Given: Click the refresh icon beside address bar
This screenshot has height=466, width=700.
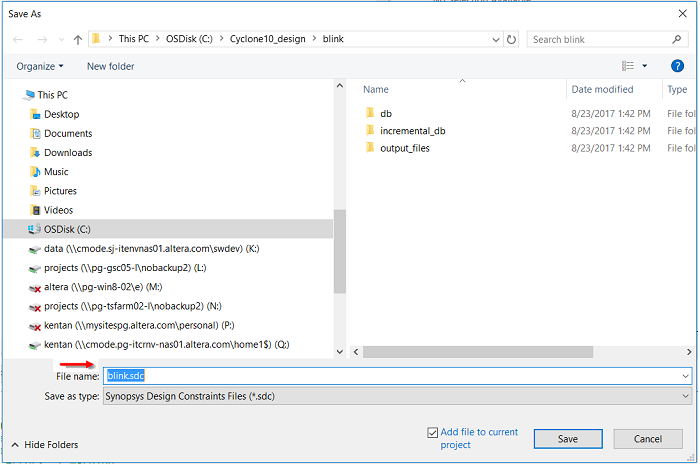Looking at the screenshot, I should coord(512,40).
